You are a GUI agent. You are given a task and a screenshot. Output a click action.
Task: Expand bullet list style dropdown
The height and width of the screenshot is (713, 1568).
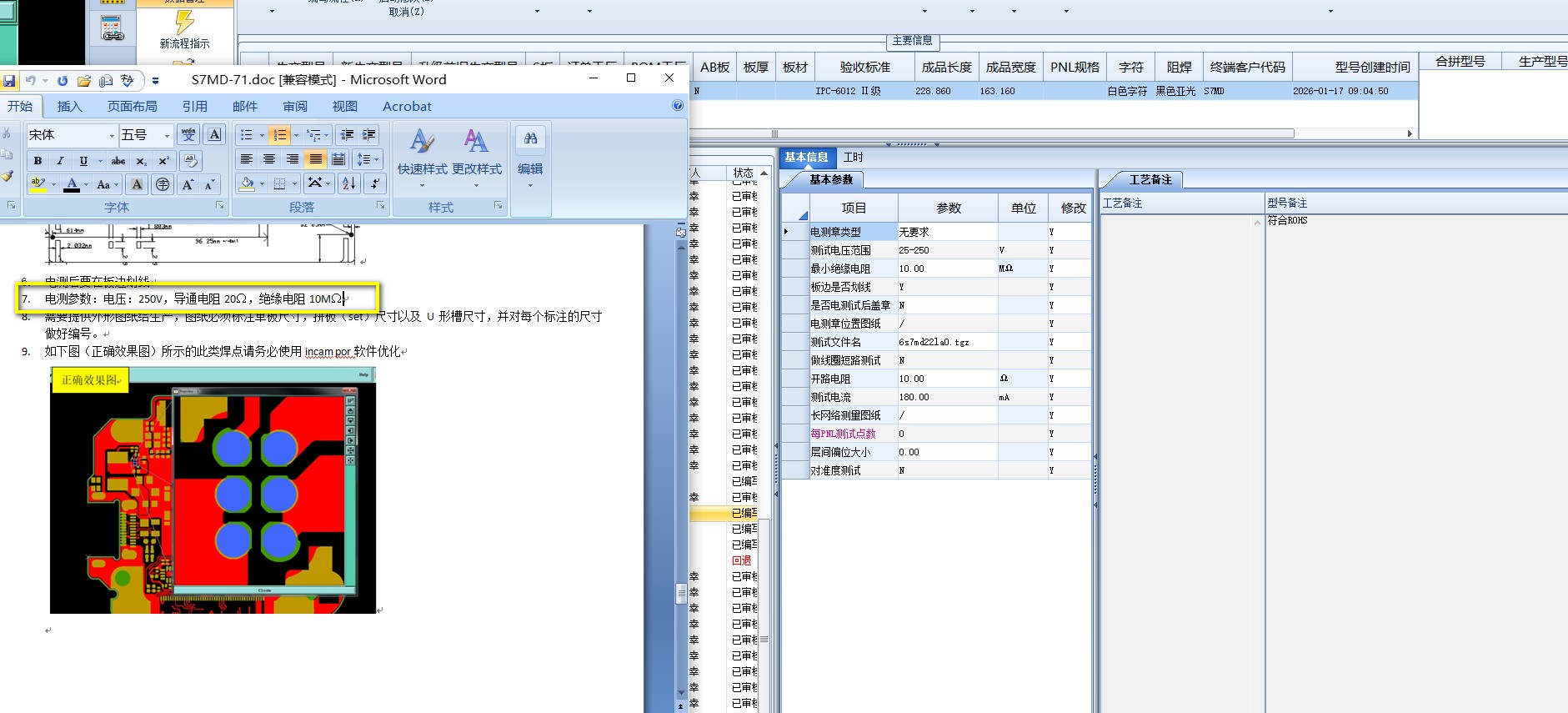[262, 135]
